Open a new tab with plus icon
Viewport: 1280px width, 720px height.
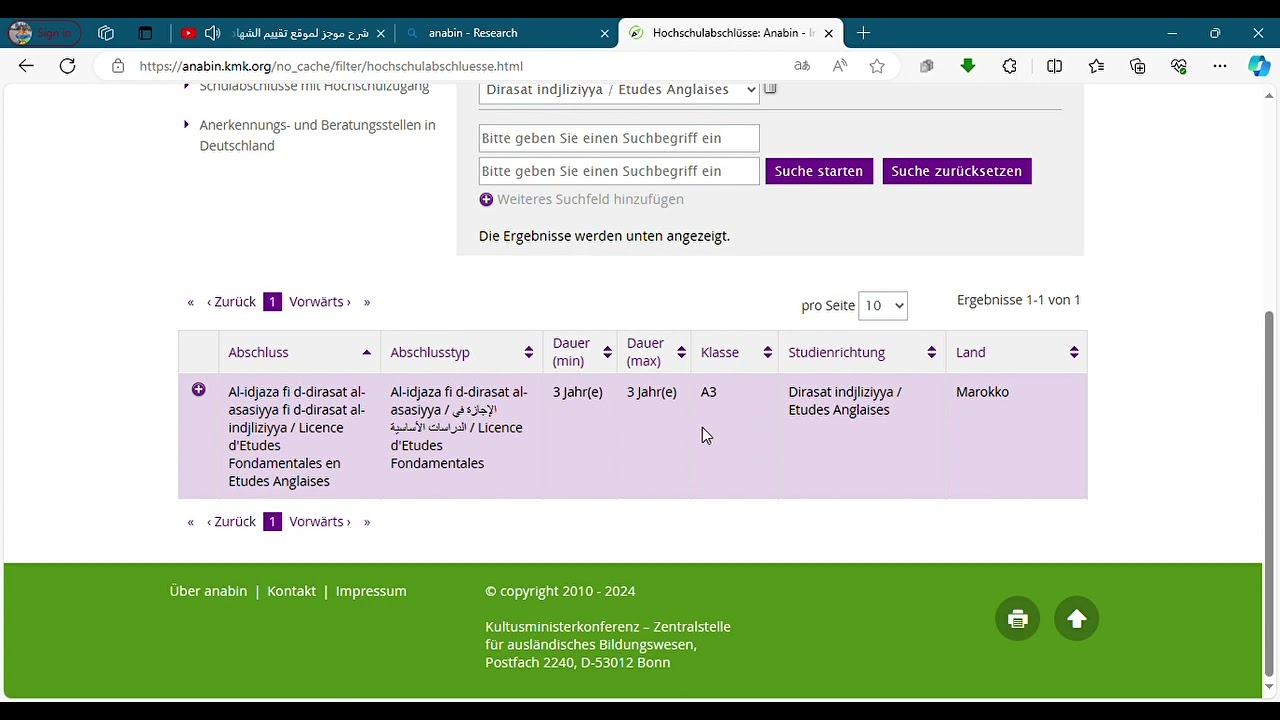pos(863,33)
